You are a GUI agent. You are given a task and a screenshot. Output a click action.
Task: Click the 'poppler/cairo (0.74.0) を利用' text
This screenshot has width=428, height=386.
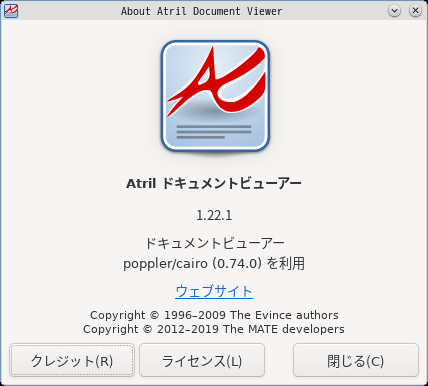(214, 263)
